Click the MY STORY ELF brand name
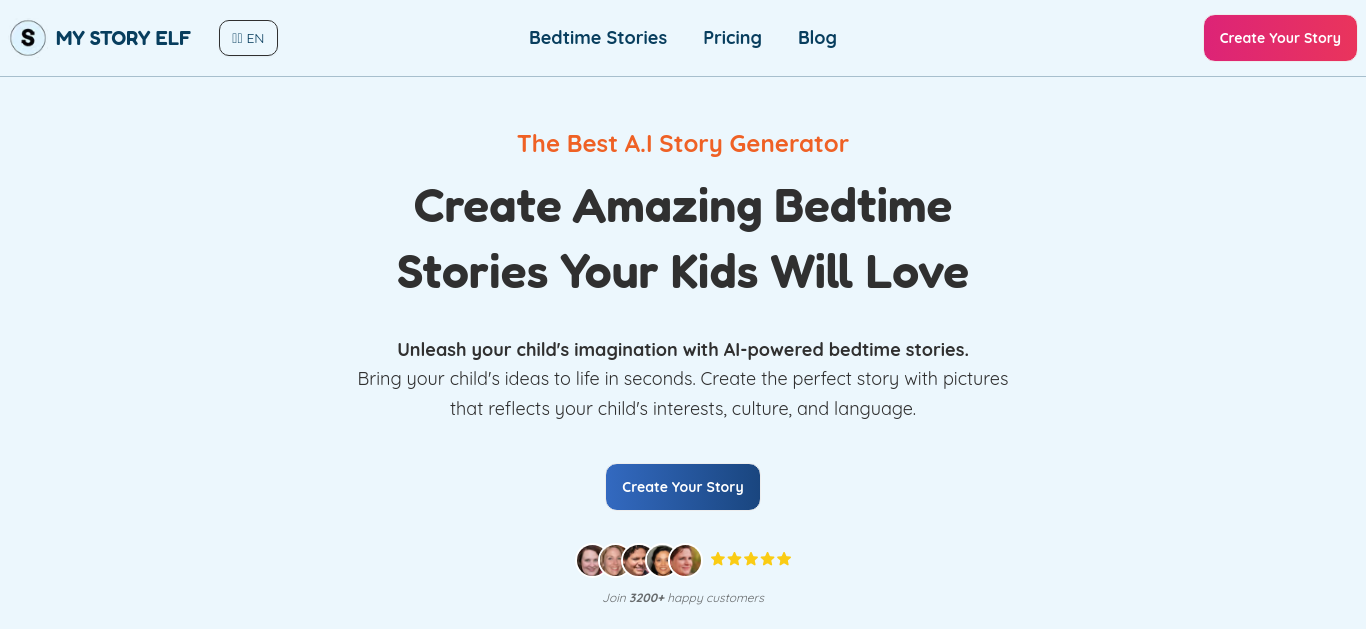This screenshot has height=629, width=1366. pyautogui.click(x=123, y=38)
